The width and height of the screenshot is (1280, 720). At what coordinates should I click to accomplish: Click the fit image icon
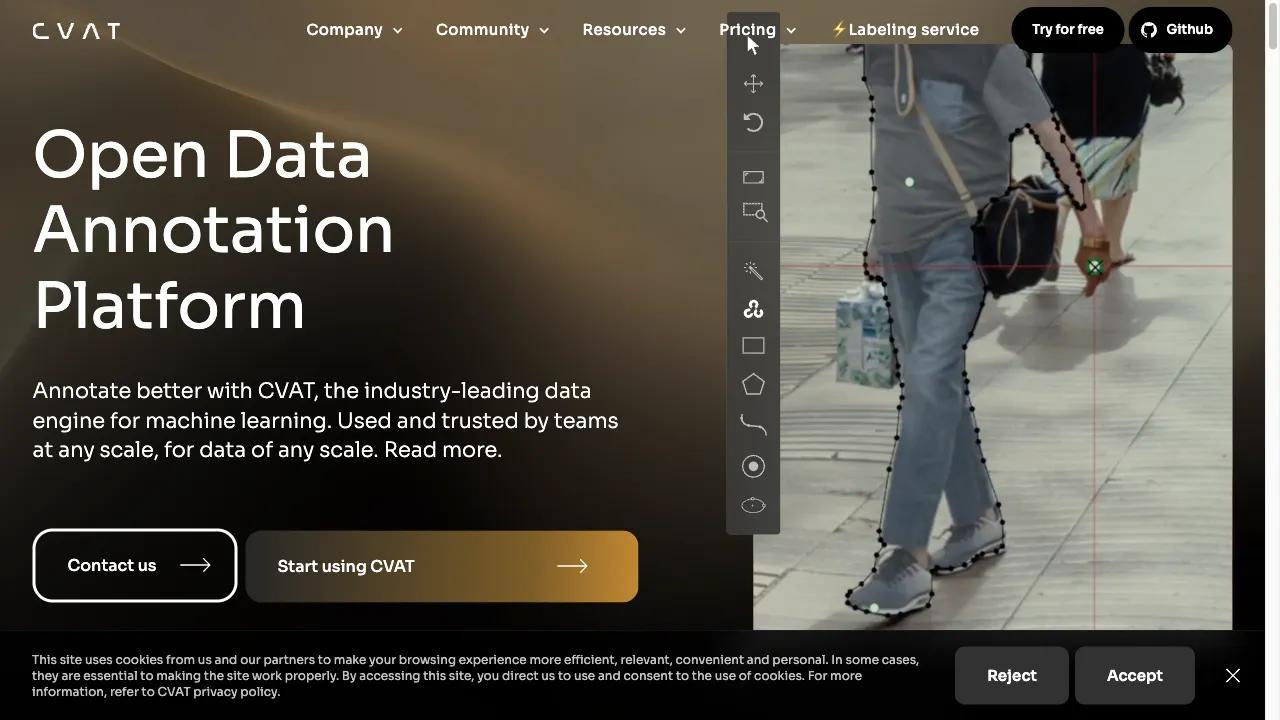click(x=753, y=177)
